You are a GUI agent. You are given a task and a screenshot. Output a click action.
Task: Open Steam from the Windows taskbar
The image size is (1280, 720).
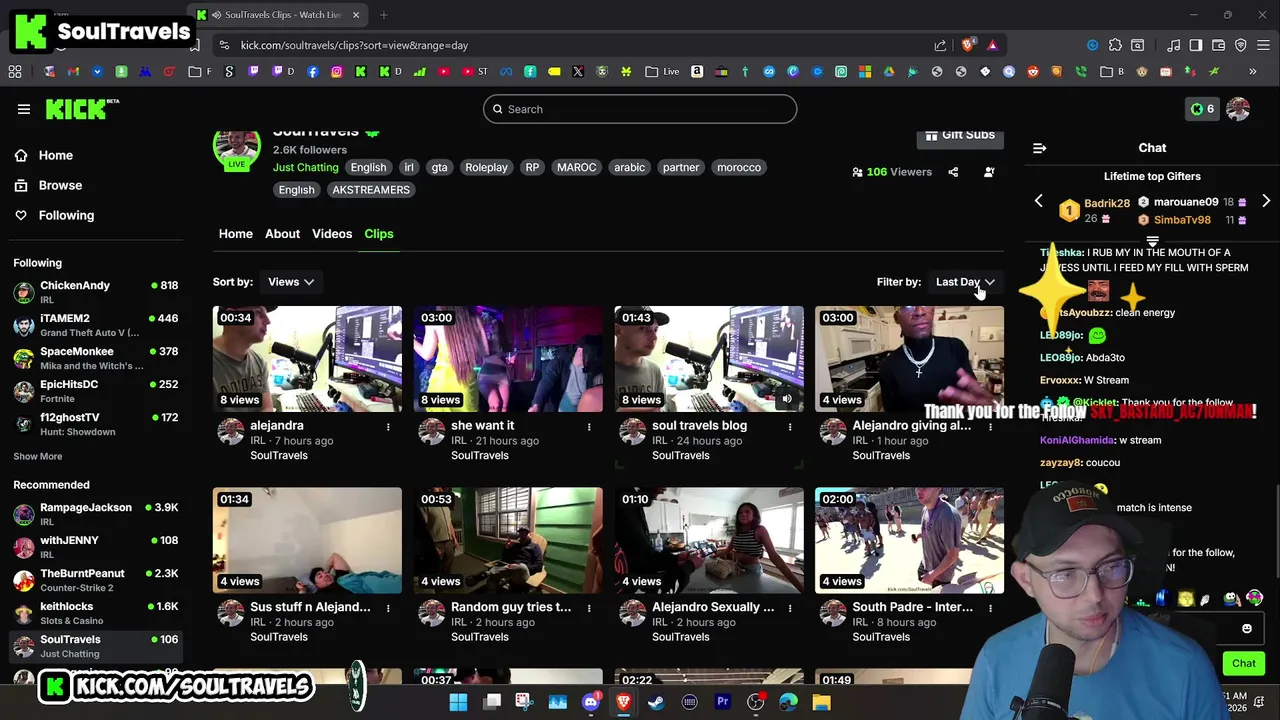coord(656,702)
